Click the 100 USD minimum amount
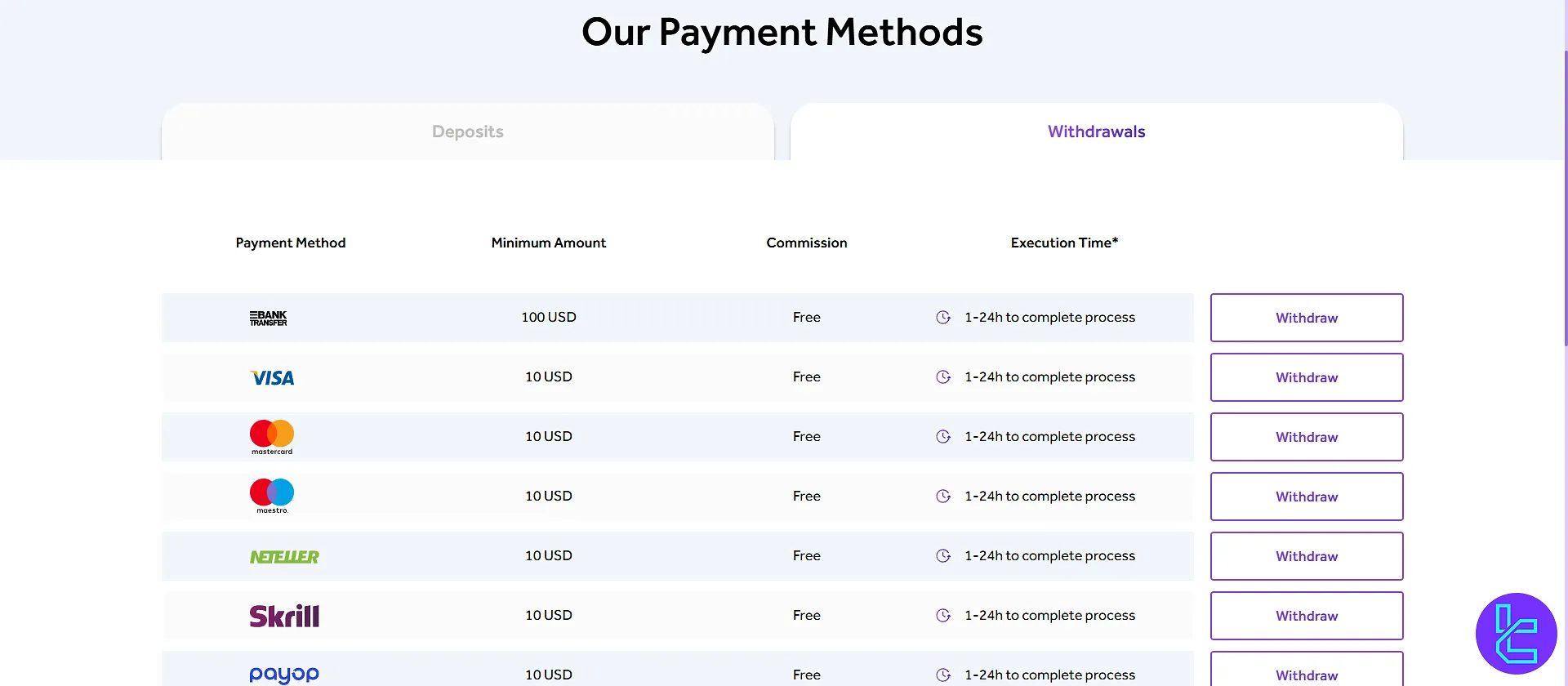Viewport: 1568px width, 686px height. tap(549, 317)
